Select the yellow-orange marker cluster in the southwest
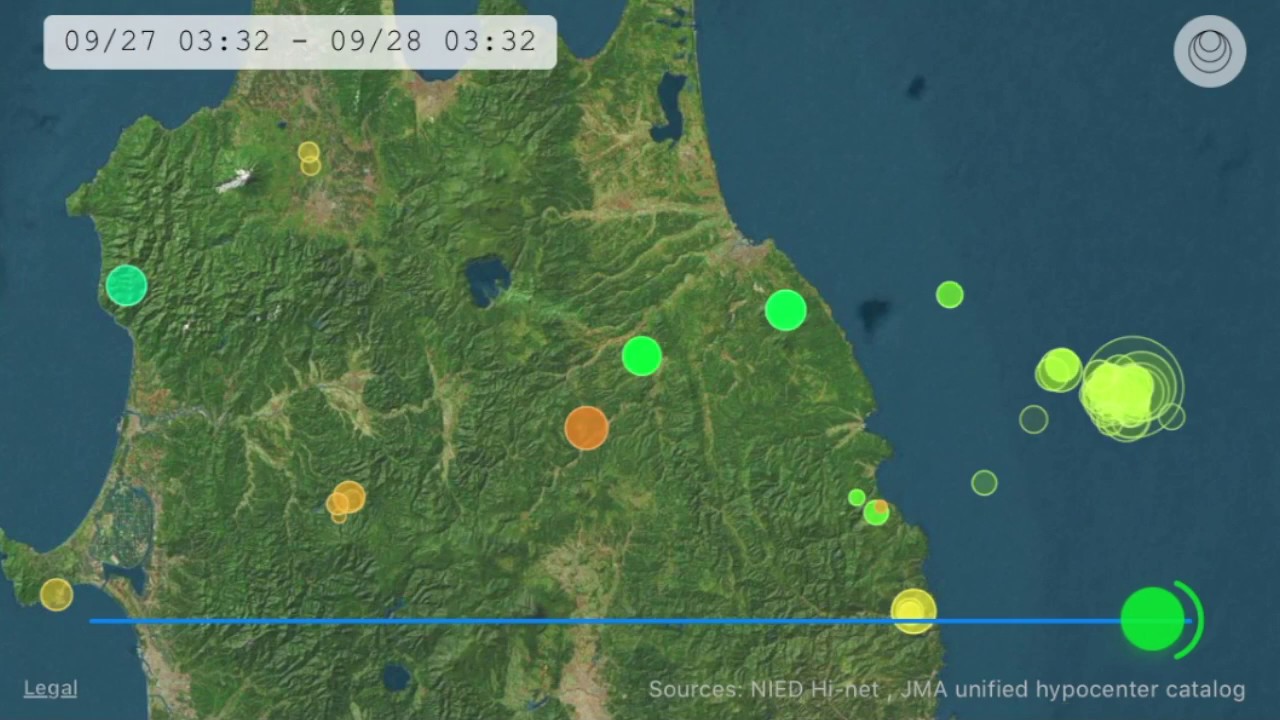1280x720 pixels. coord(345,499)
